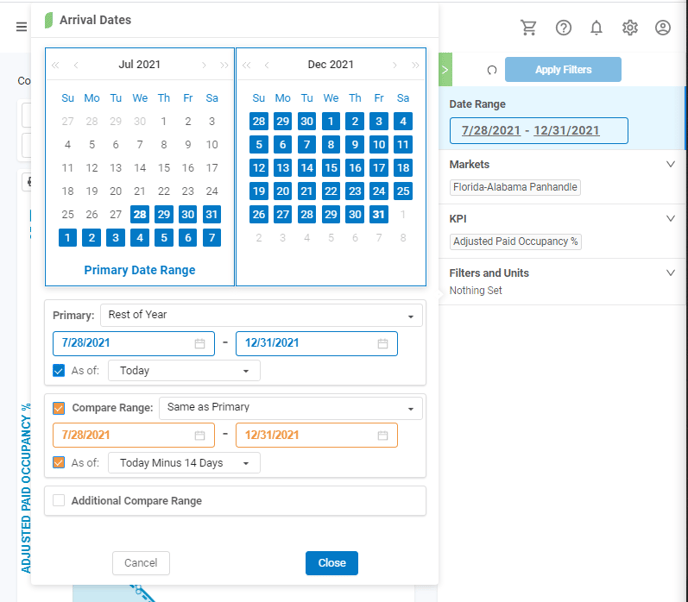Viewport: 688px width, 602px height.
Task: Open the help question mark icon
Action: 563,28
